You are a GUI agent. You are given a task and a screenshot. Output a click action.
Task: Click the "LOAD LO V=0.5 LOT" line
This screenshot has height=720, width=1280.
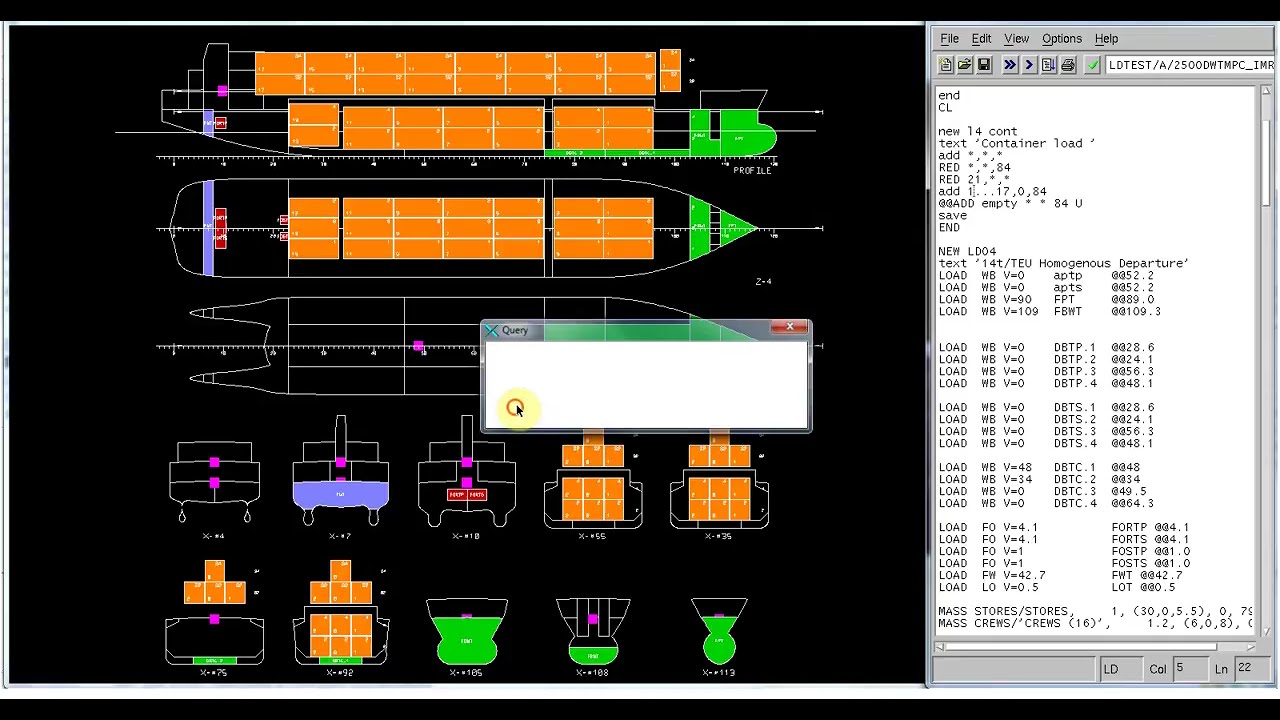click(1056, 587)
